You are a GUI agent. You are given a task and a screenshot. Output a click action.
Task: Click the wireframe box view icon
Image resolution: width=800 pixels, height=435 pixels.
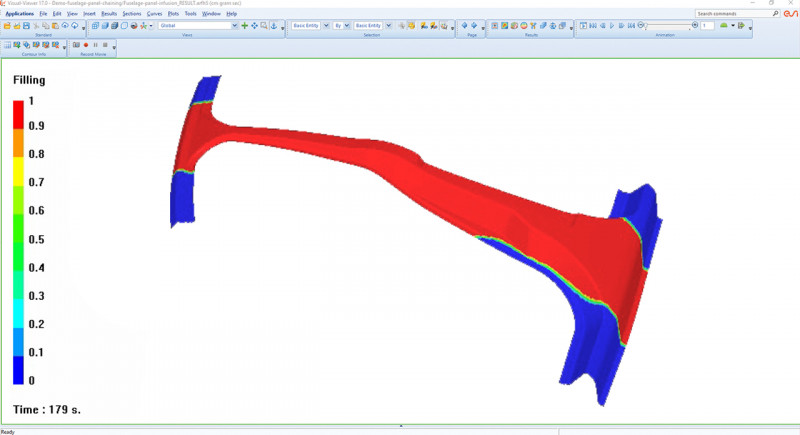pyautogui.click(x=95, y=25)
